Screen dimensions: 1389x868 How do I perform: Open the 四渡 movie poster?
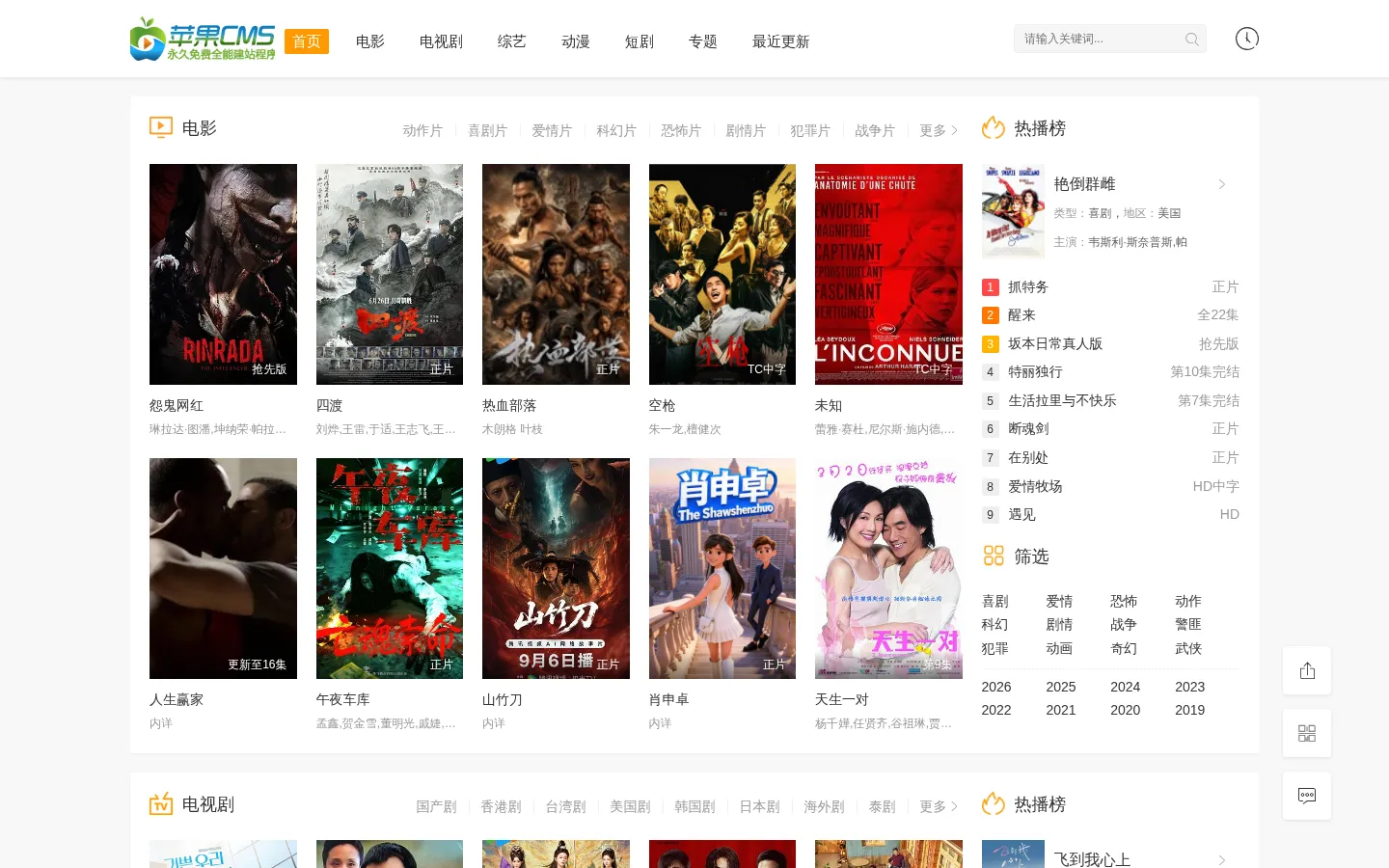(x=390, y=274)
